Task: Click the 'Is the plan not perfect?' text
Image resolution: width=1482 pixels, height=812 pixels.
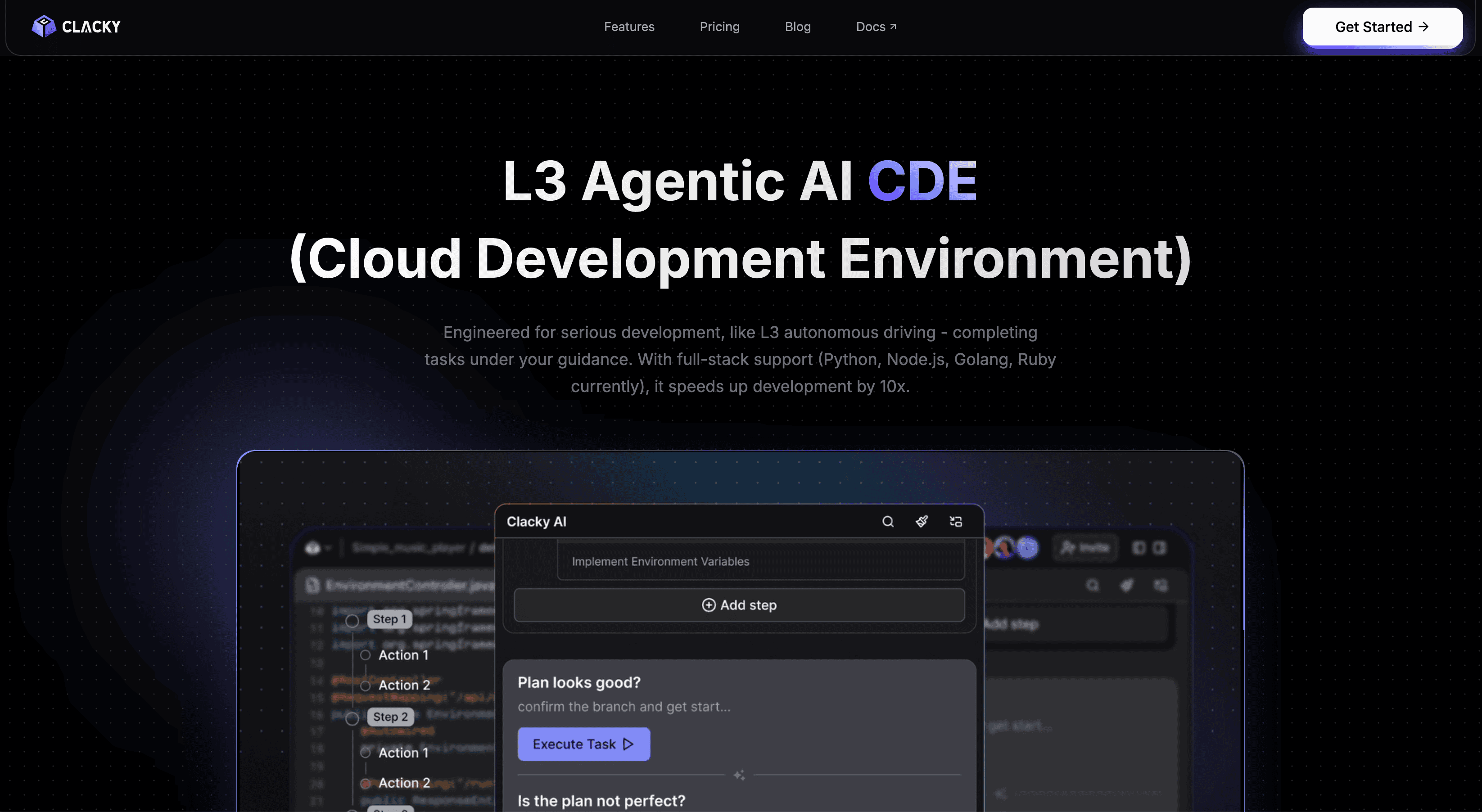Action: click(x=601, y=800)
